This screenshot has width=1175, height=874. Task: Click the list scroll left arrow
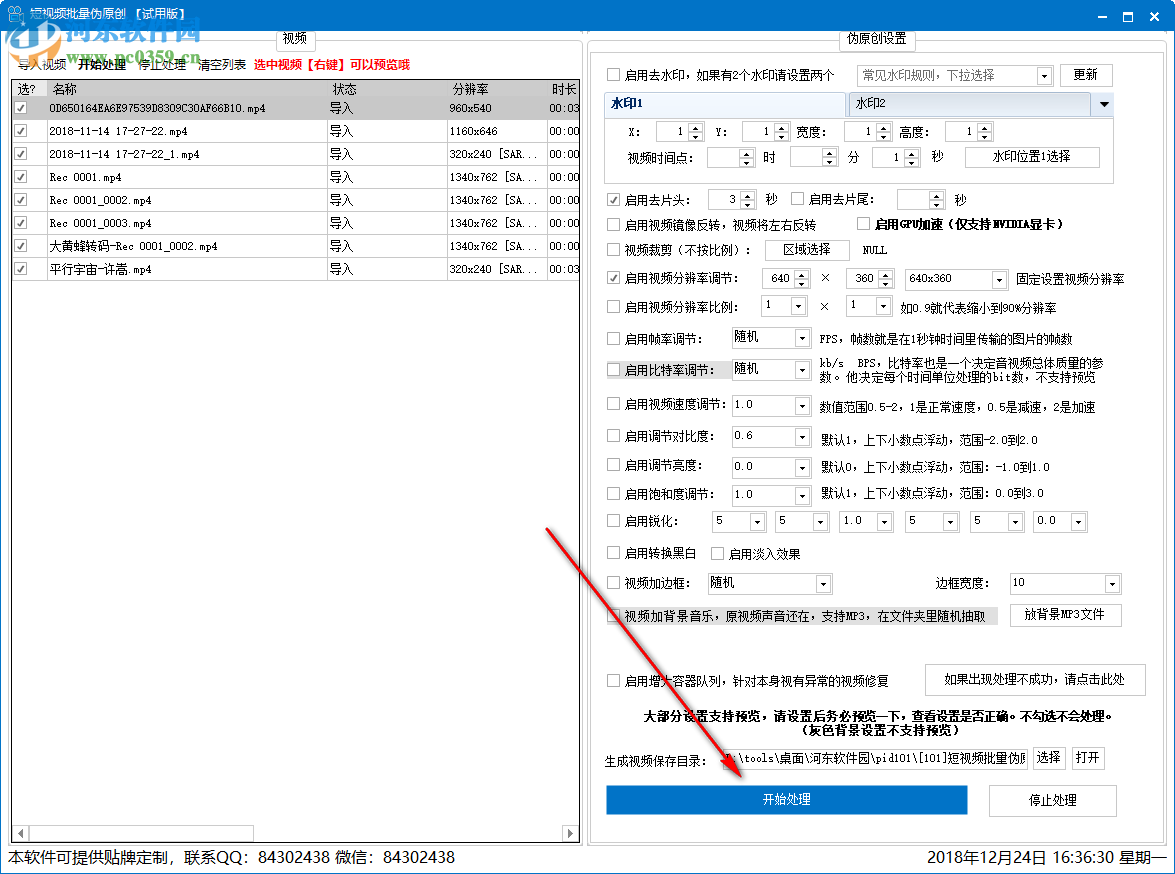tap(21, 834)
